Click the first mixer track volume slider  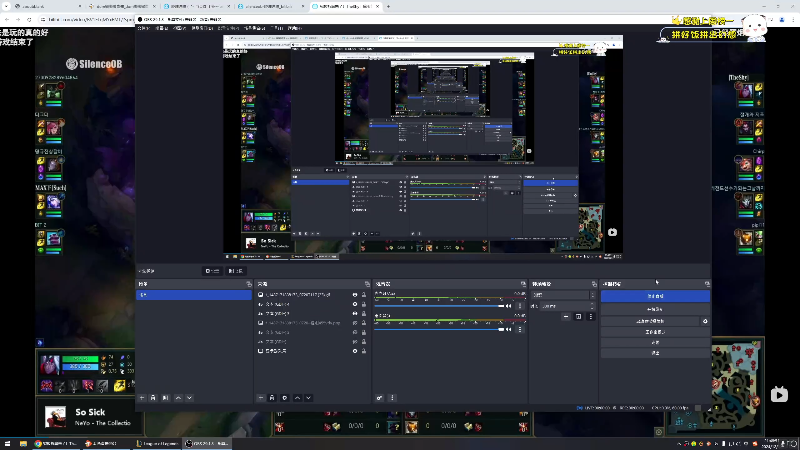coord(439,306)
